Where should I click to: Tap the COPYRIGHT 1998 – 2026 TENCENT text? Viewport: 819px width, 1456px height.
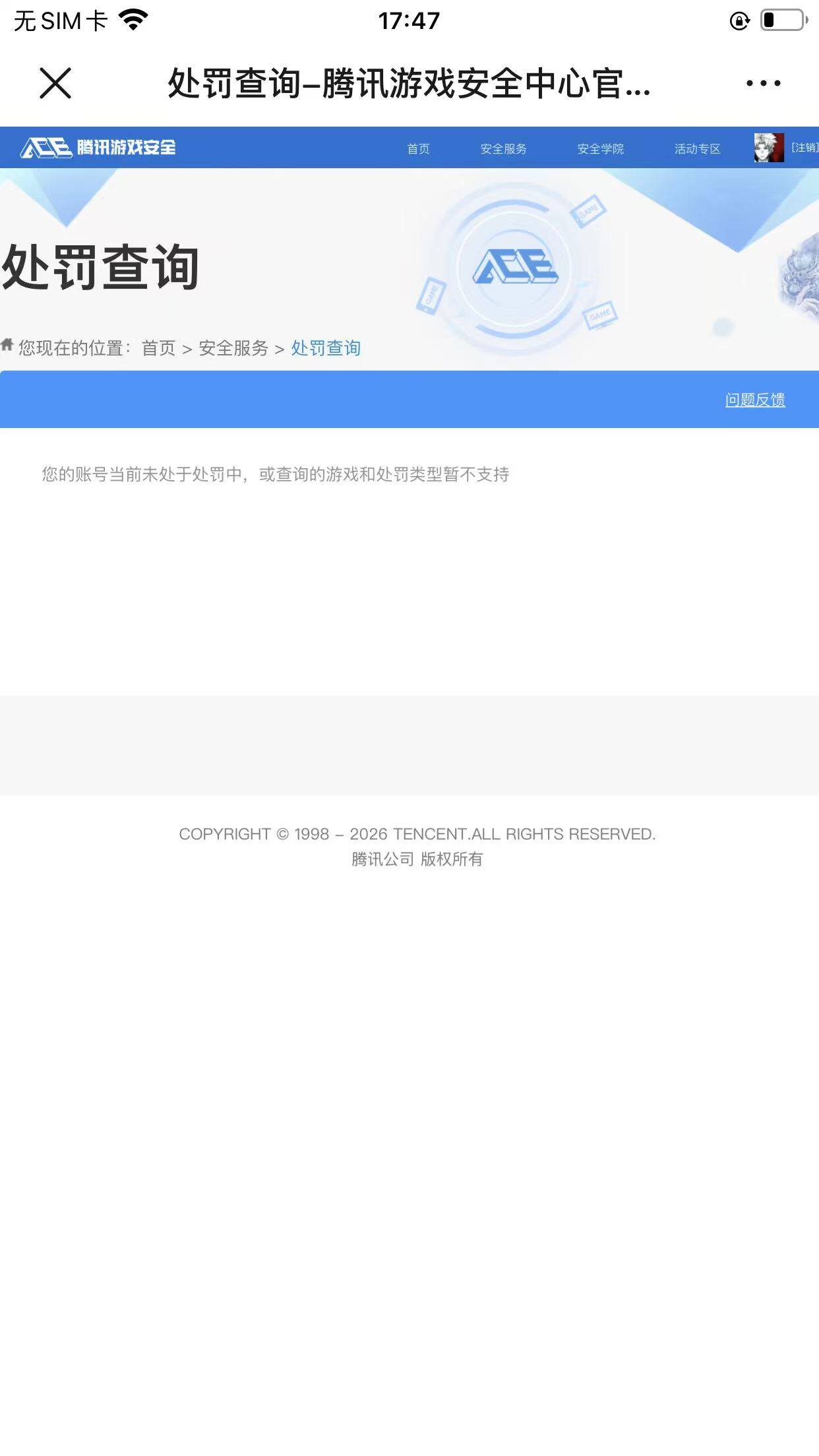(417, 834)
